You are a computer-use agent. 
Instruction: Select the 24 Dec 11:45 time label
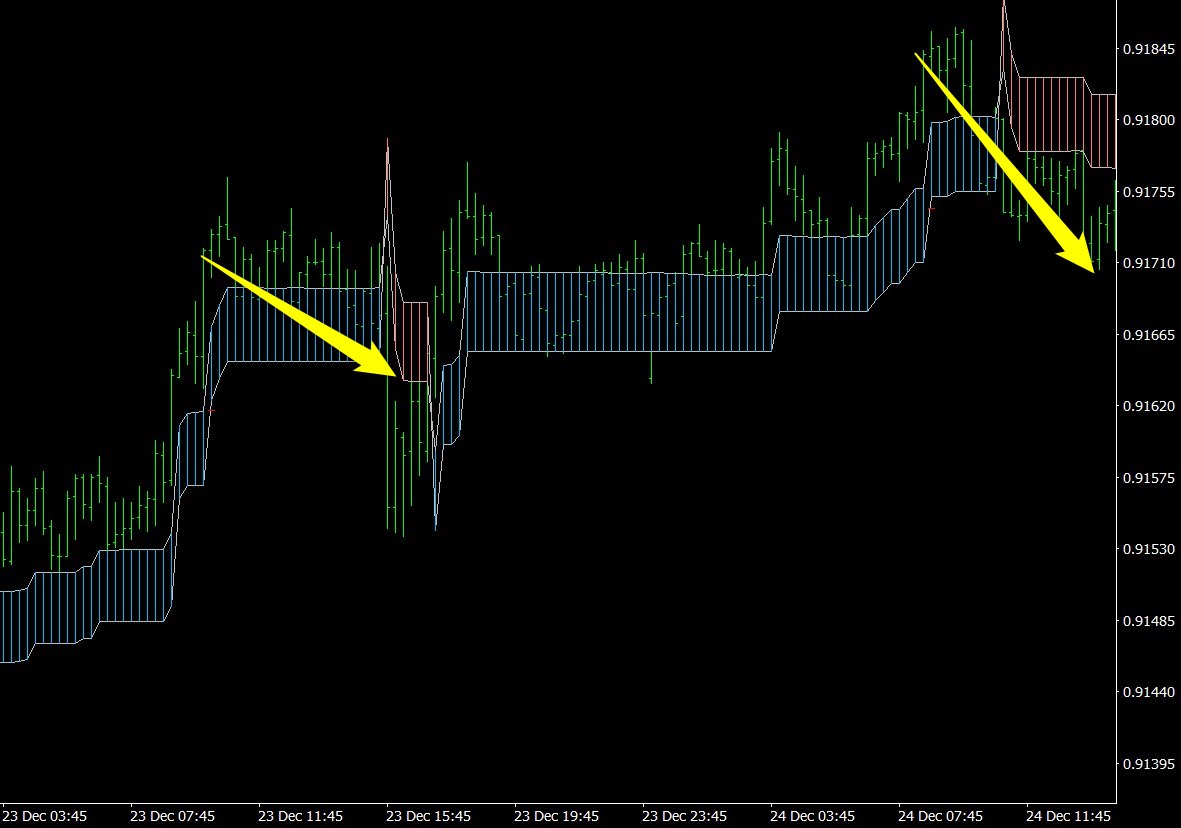point(1068,816)
